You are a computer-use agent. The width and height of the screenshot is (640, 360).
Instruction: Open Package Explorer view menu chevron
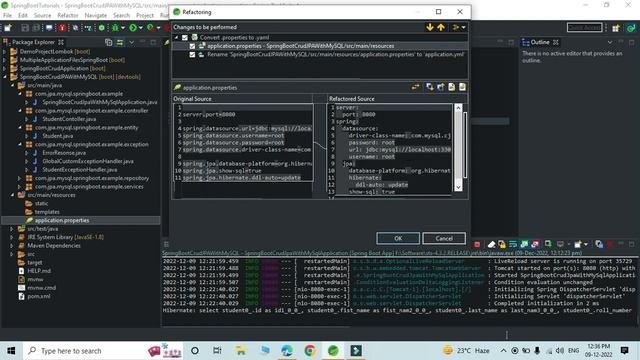pyautogui.click(x=131, y=42)
